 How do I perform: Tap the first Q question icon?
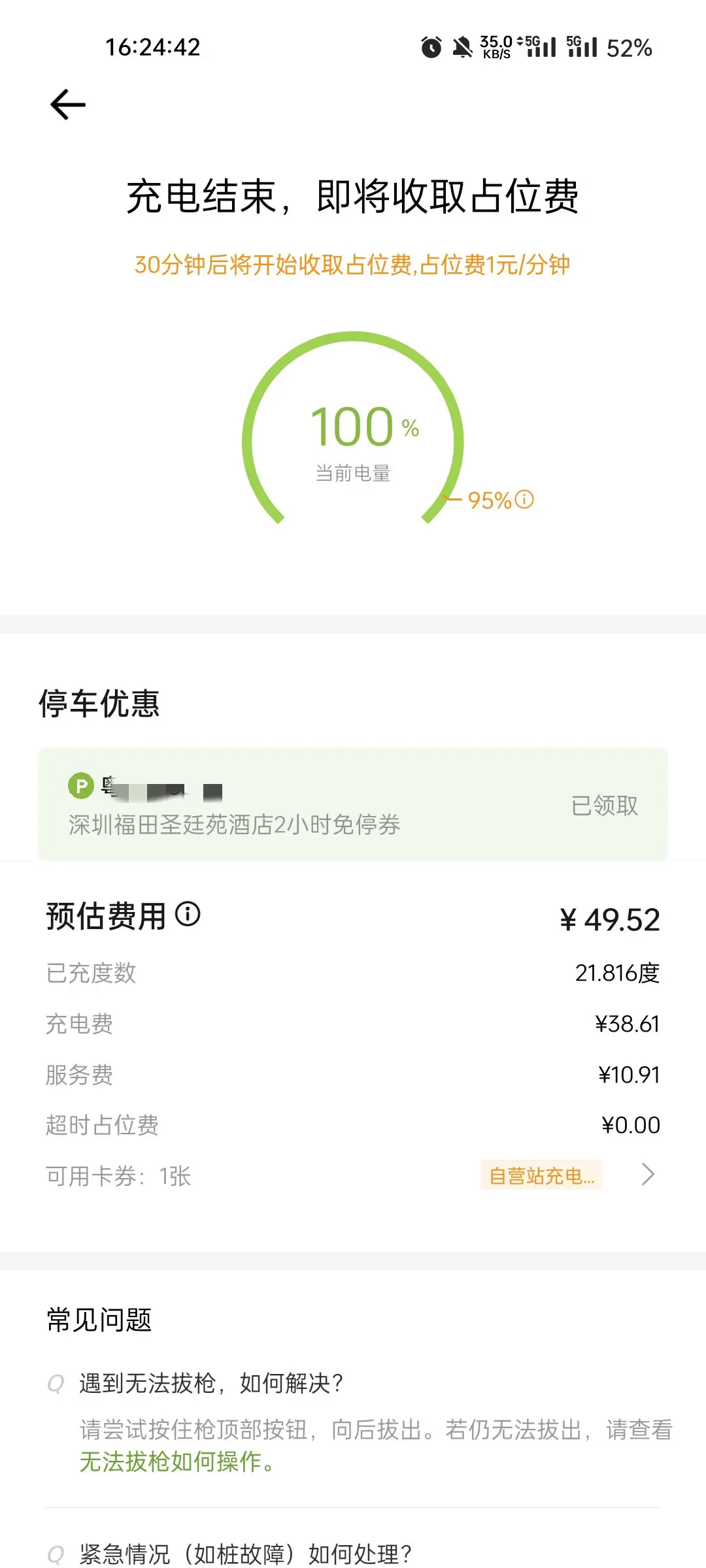[56, 1384]
